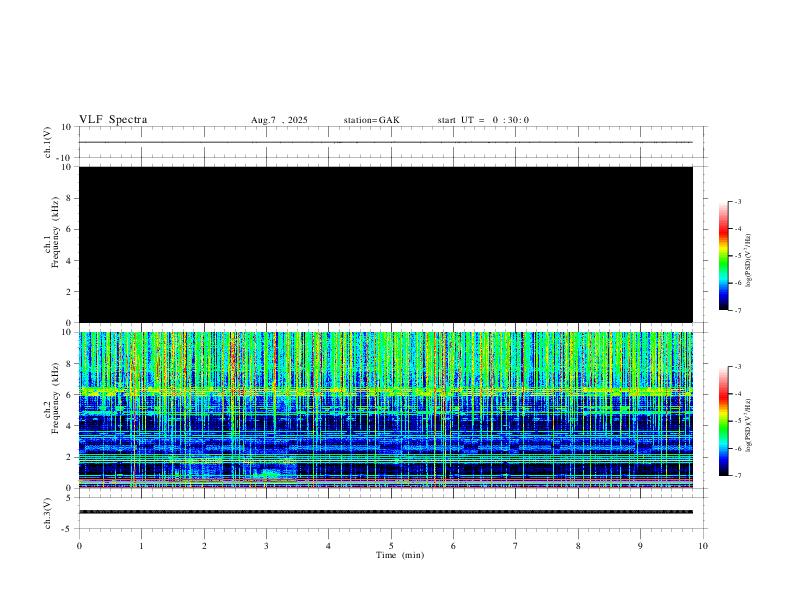Click time axis tick label "7"
Screen dimensions: 792x612
click(x=516, y=546)
